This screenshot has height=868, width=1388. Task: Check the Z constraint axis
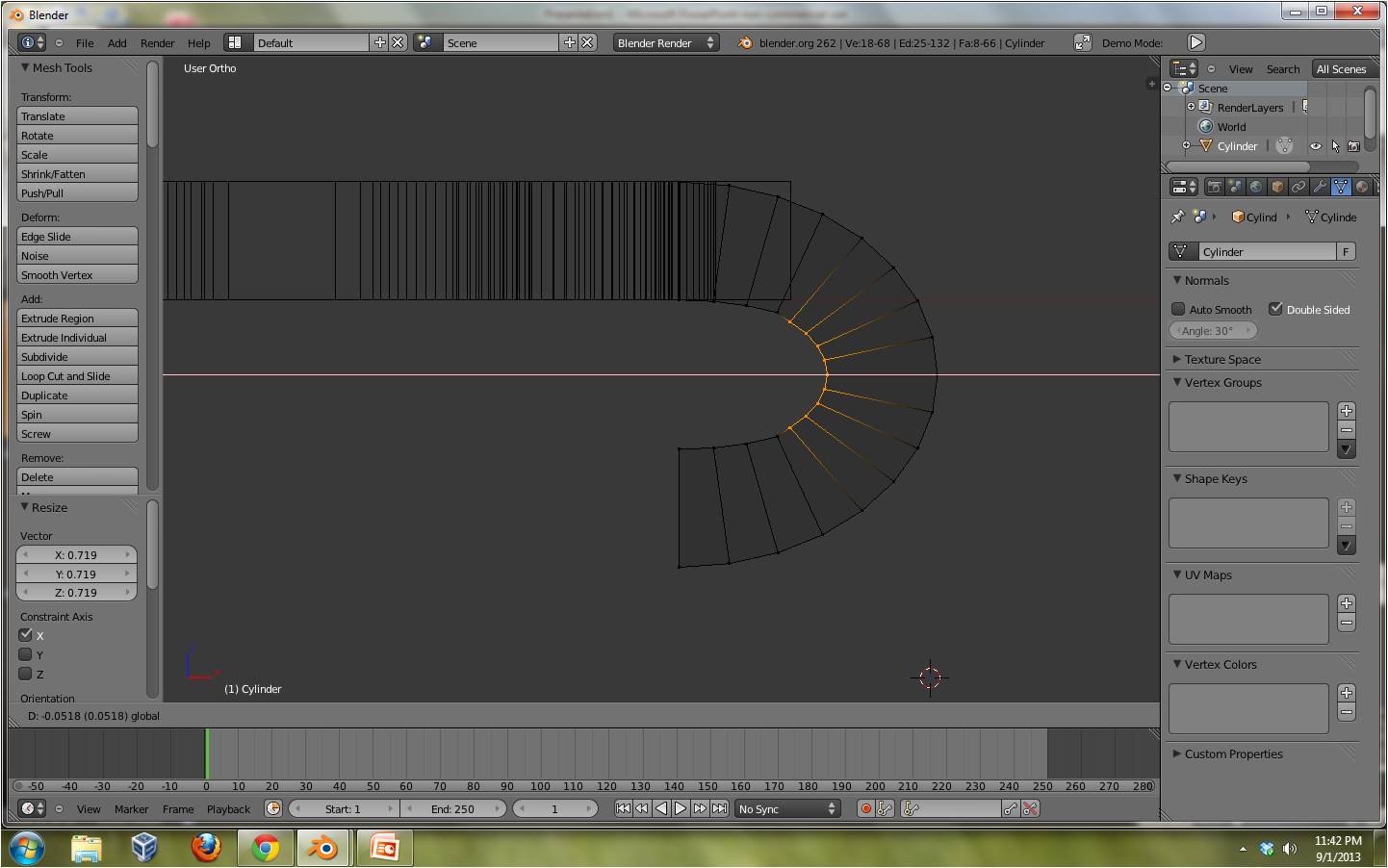(26, 674)
